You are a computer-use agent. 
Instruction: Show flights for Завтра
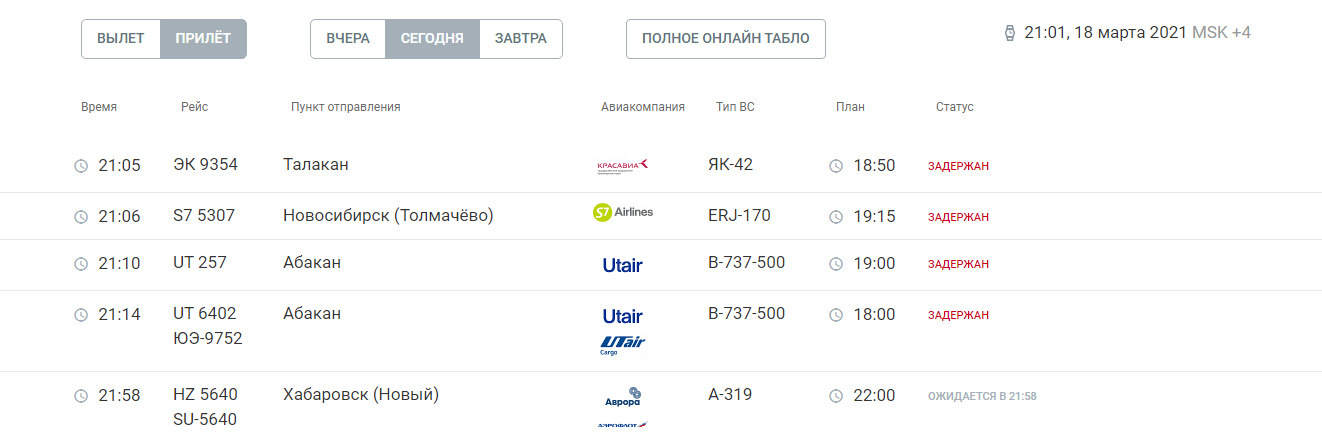tap(521, 39)
